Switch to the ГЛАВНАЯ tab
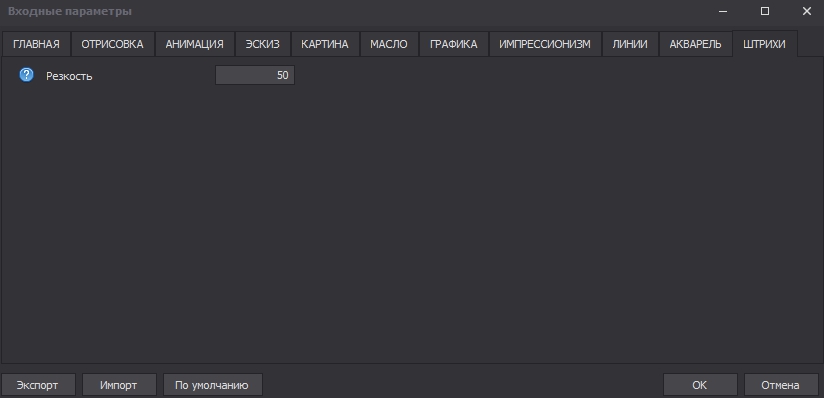This screenshot has width=824, height=398. tap(36, 44)
